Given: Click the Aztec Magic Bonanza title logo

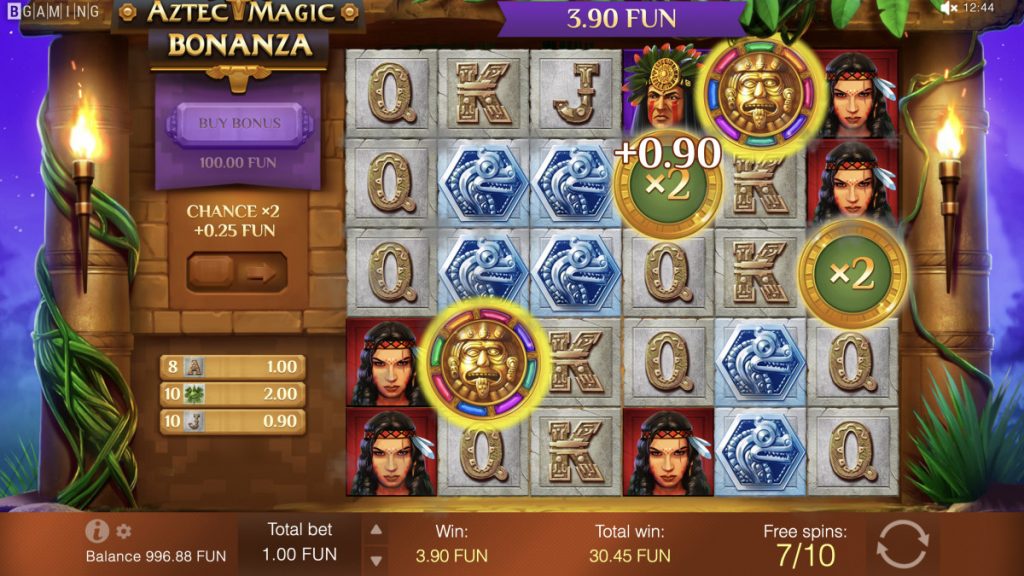Looking at the screenshot, I should tap(239, 31).
